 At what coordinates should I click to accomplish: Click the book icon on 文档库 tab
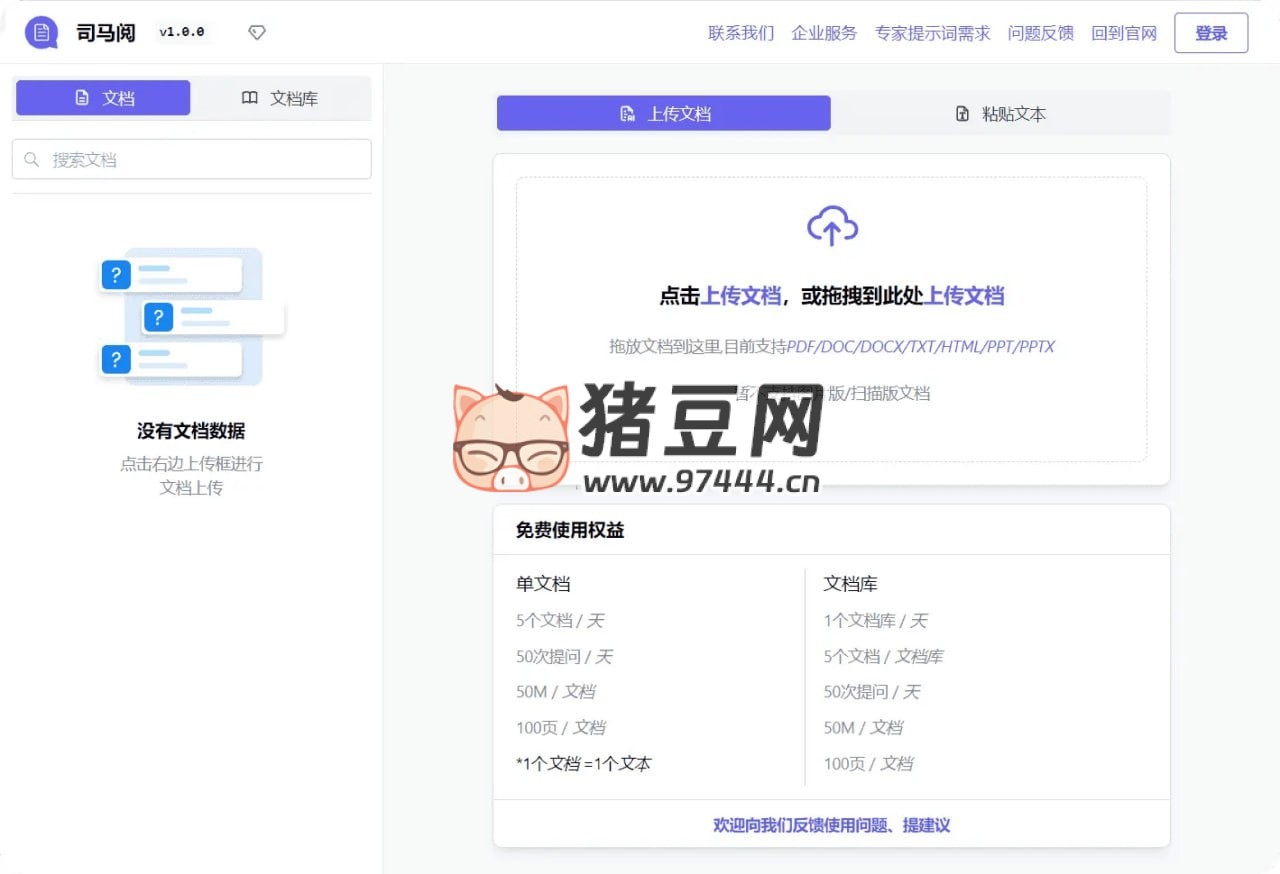pyautogui.click(x=249, y=97)
